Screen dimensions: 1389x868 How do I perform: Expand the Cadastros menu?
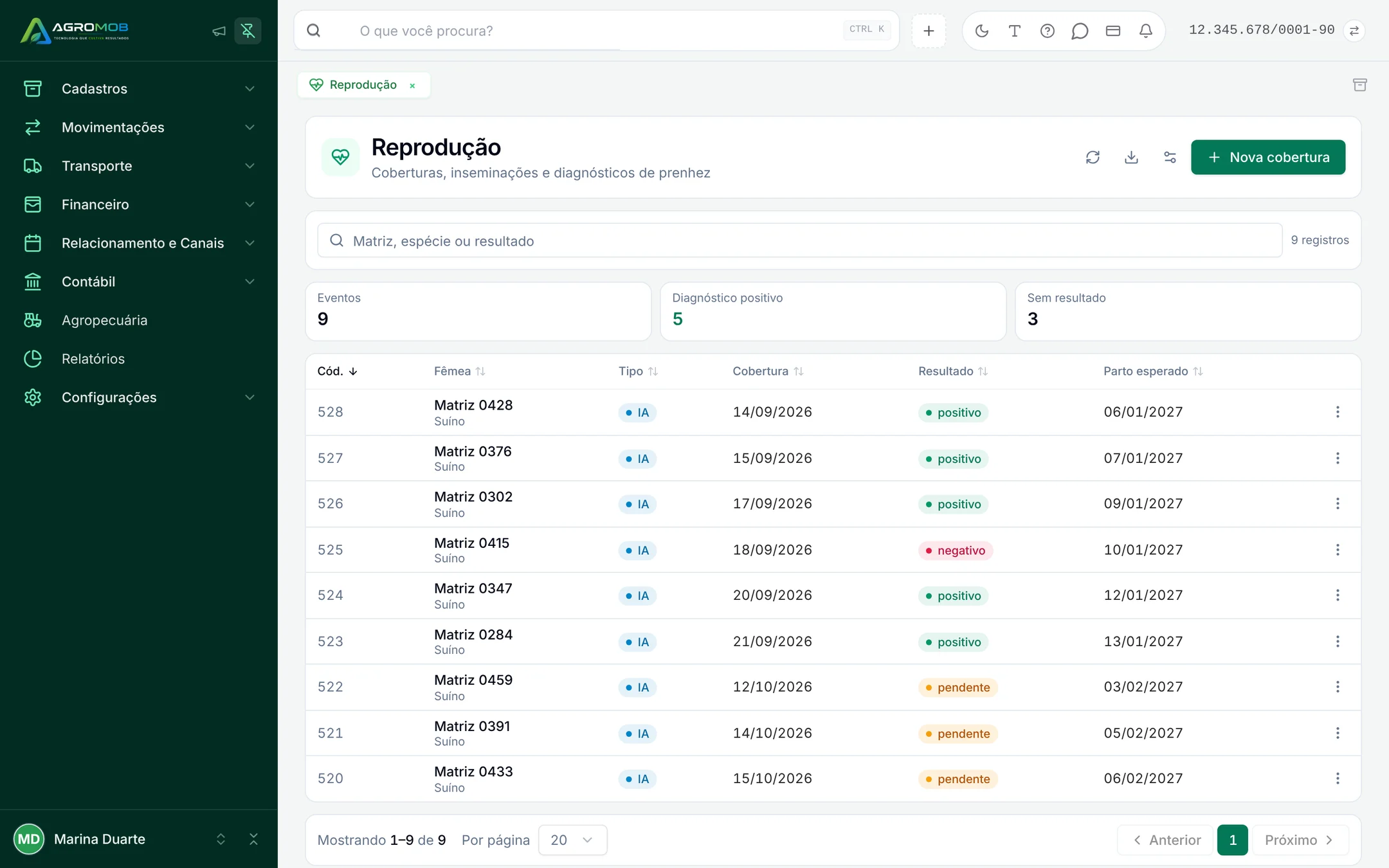139,89
